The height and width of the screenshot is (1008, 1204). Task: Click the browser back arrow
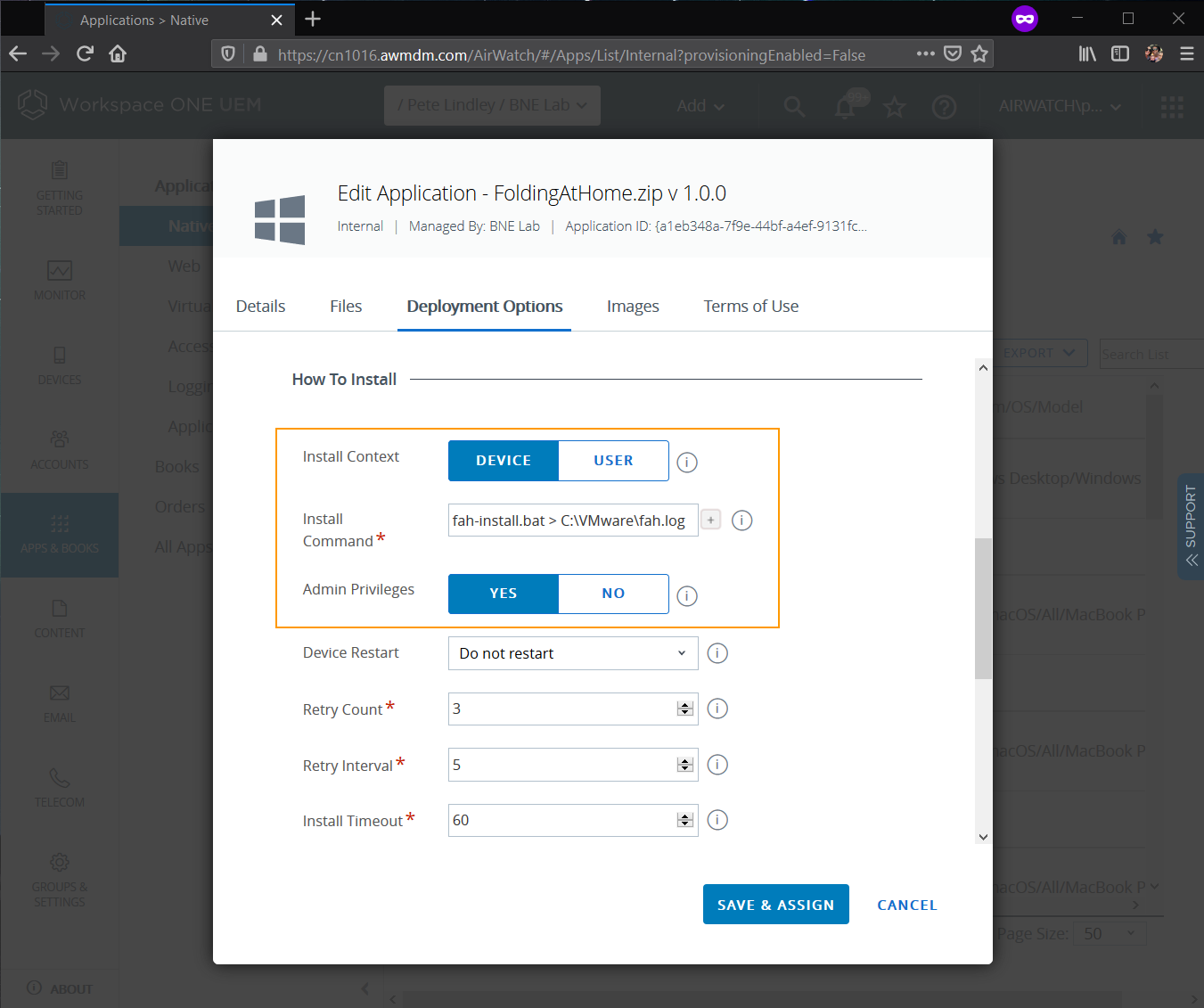18,54
